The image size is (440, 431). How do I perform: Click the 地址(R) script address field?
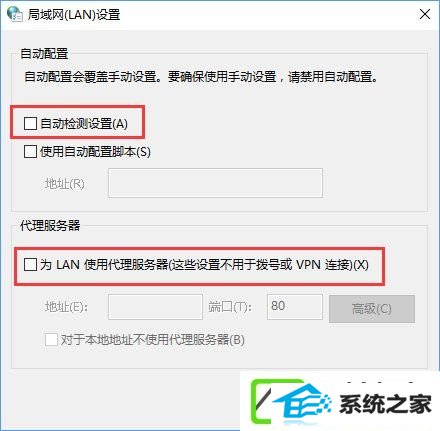click(x=215, y=183)
